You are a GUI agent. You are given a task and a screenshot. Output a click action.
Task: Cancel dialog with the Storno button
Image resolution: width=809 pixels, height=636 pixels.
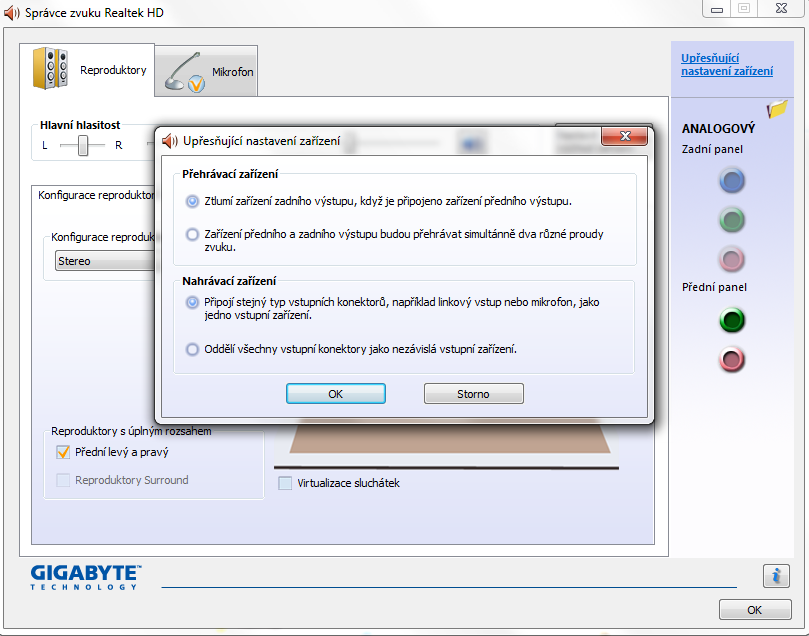point(474,394)
